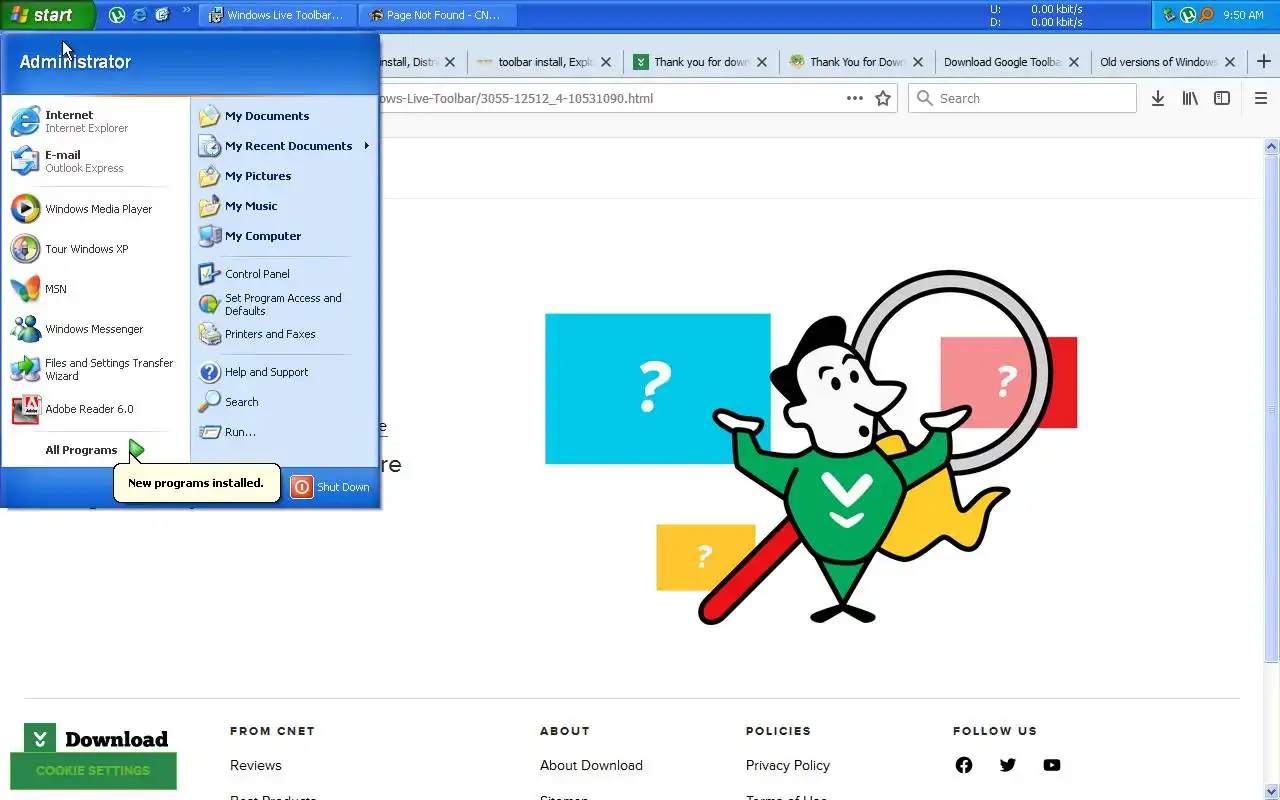The height and width of the screenshot is (800, 1280).
Task: Click the system clock 9:50 AM
Action: [1243, 15]
